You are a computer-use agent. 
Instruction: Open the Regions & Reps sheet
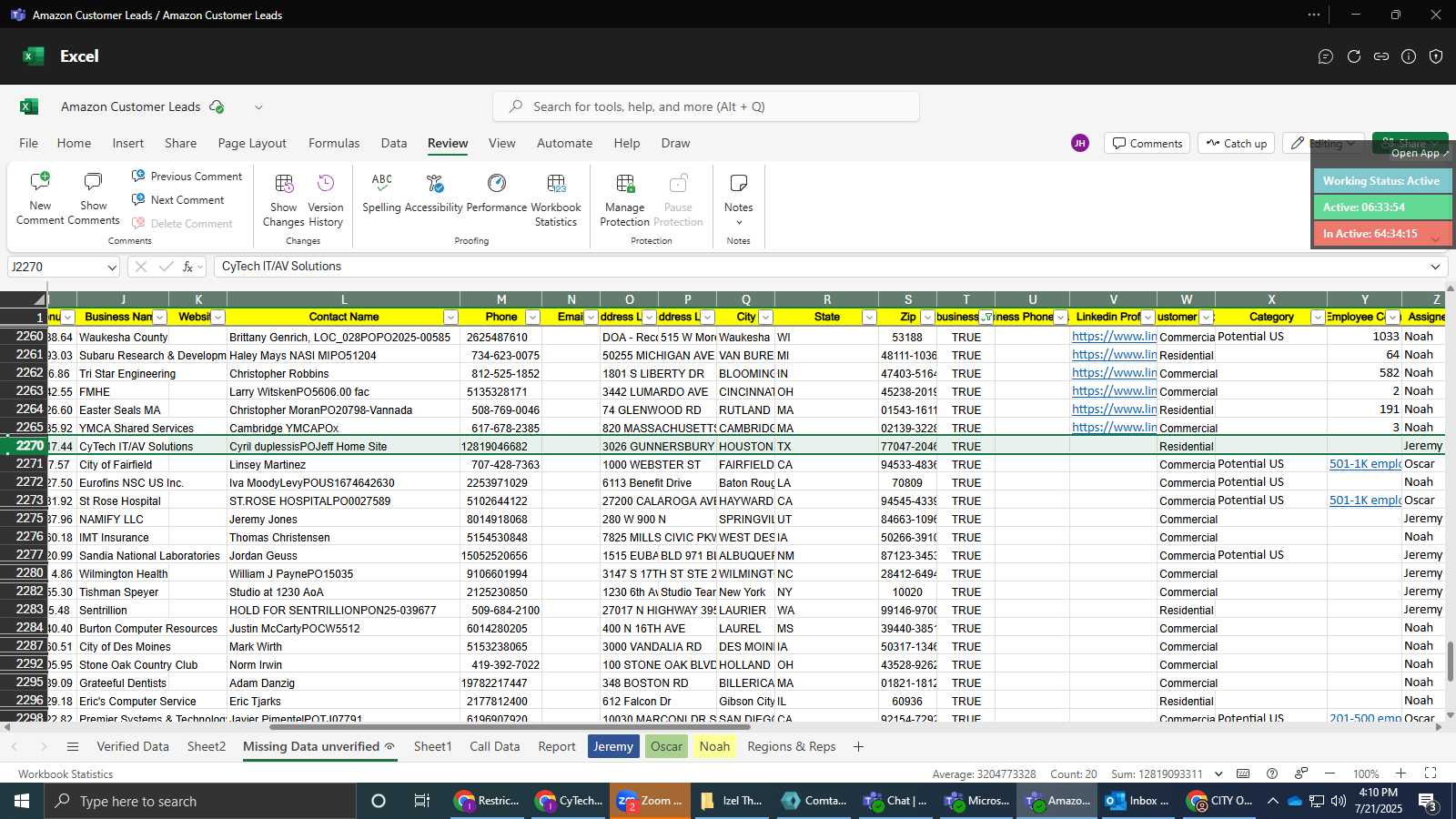point(792,746)
